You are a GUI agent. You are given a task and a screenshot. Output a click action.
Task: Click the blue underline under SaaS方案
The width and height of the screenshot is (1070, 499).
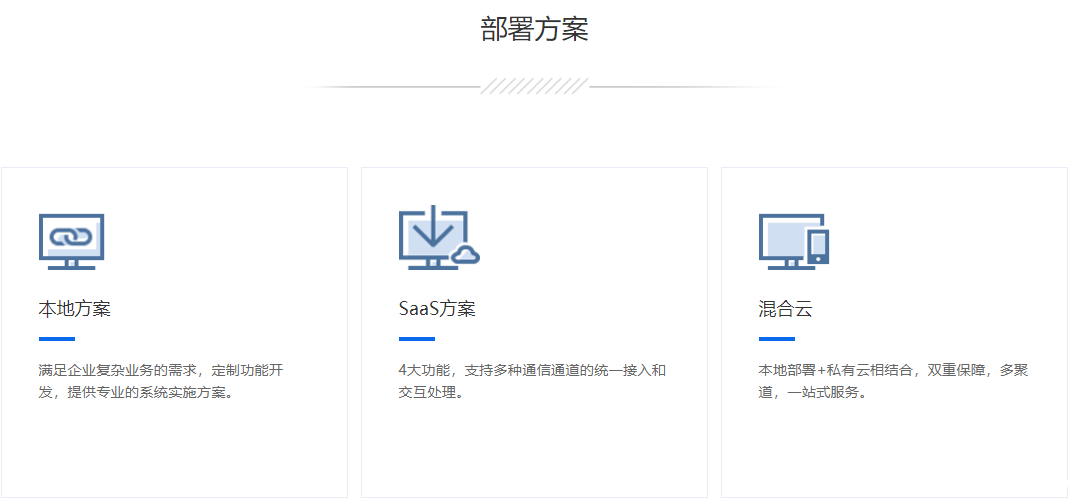[x=416, y=339]
